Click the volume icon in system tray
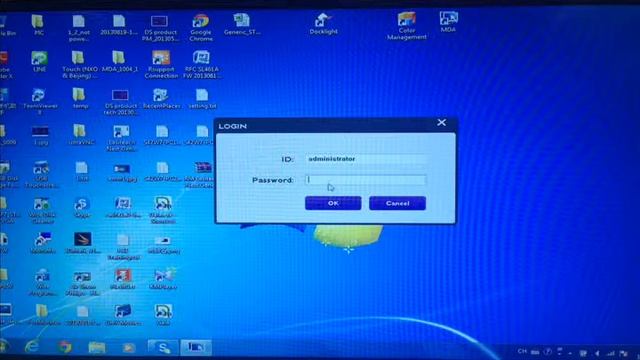The image size is (640, 360). pos(597,353)
